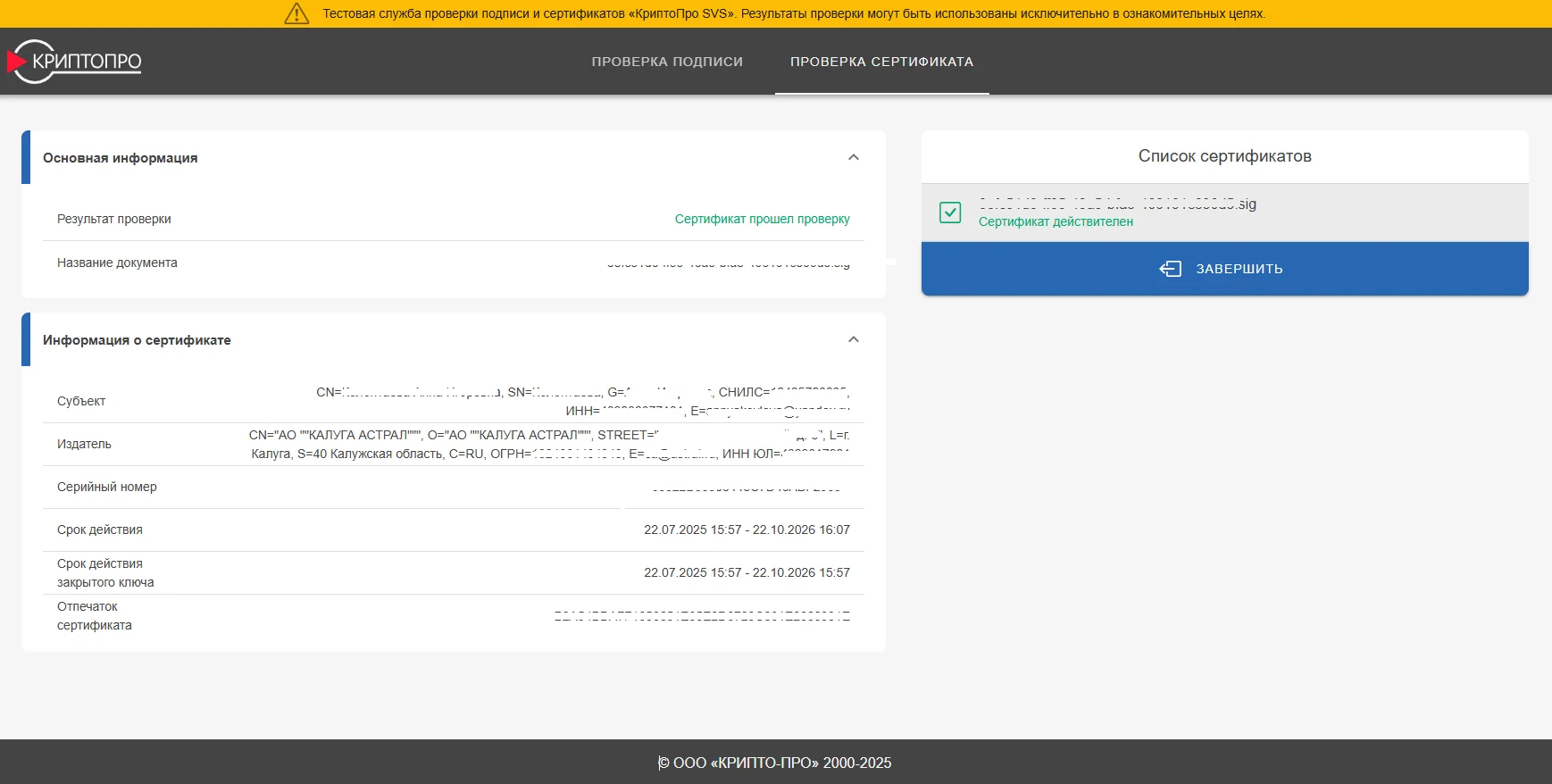
Task: Toggle the checkbox next to the .sig certificate
Action: click(x=950, y=213)
